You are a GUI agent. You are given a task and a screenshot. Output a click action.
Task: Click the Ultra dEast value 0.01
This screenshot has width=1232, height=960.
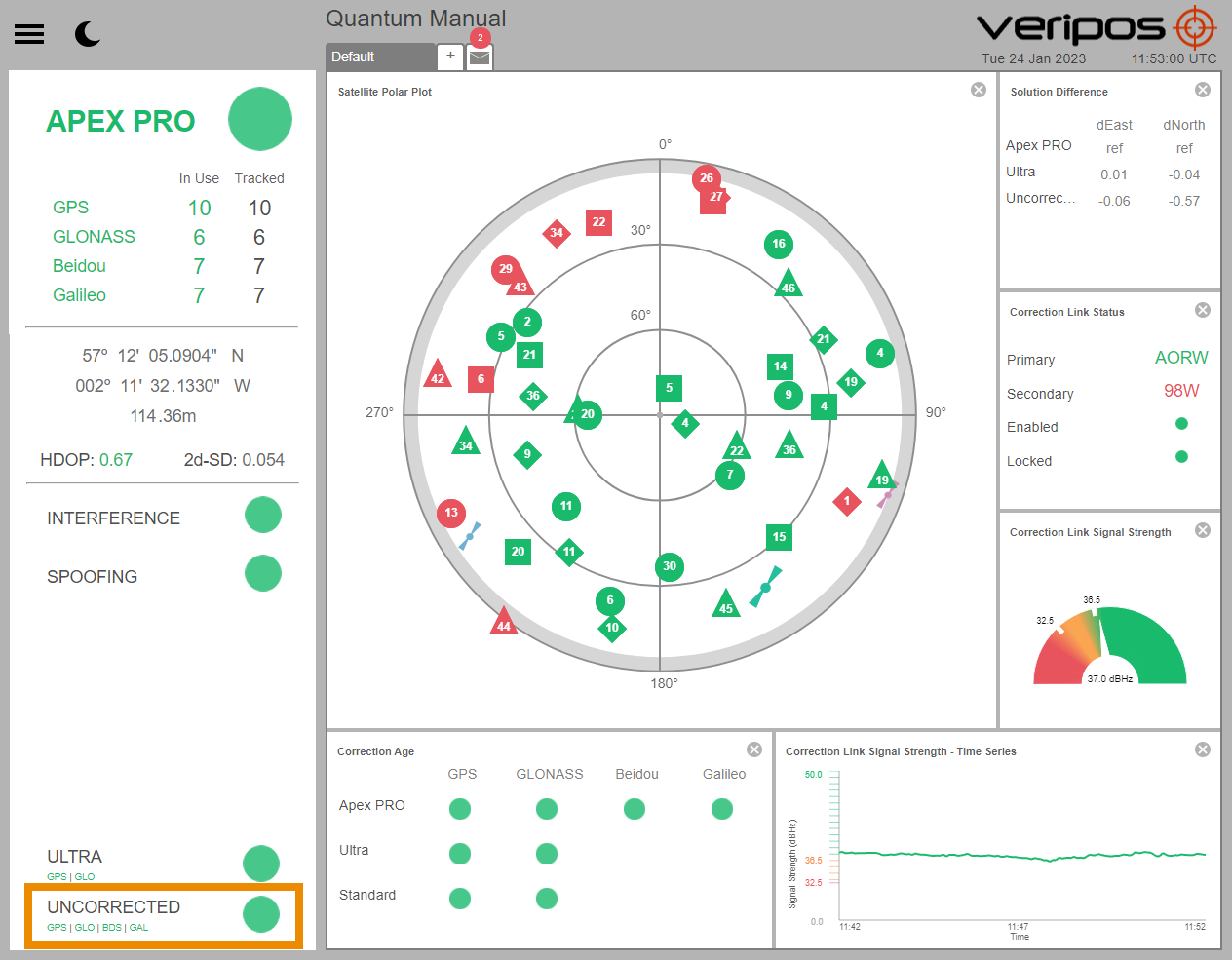pyautogui.click(x=1114, y=174)
